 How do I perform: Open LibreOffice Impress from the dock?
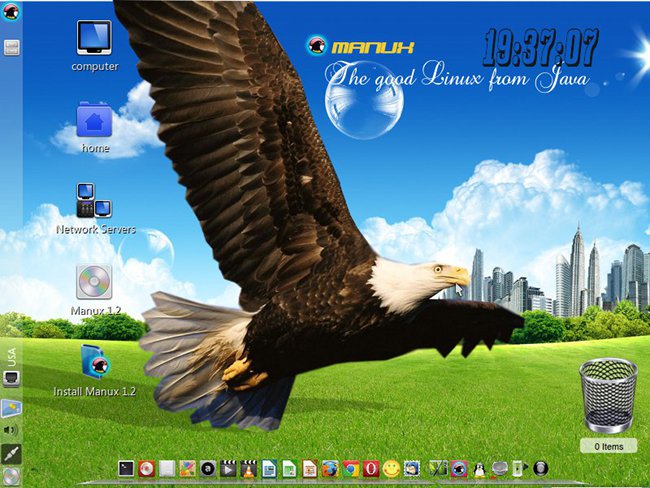click(x=310, y=469)
